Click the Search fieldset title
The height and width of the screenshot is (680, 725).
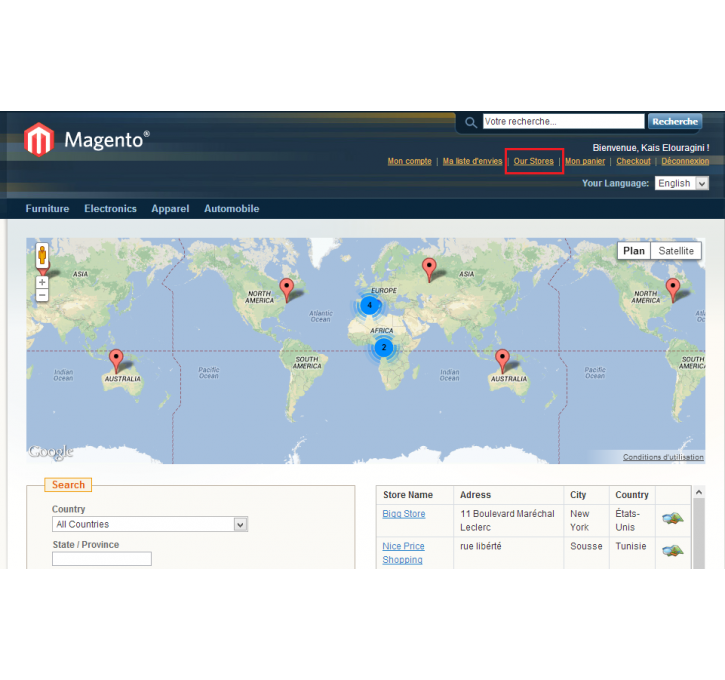(x=68, y=484)
